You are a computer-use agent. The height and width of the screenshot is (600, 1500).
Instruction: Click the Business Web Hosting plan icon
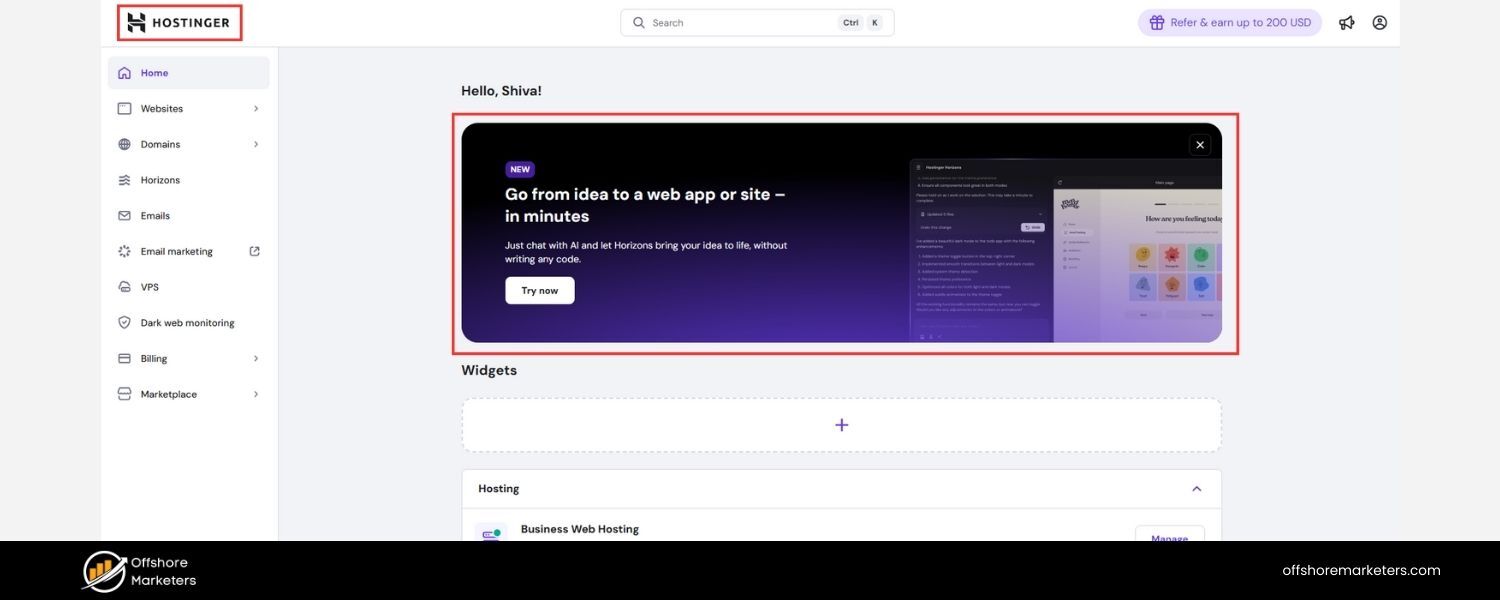pos(490,533)
